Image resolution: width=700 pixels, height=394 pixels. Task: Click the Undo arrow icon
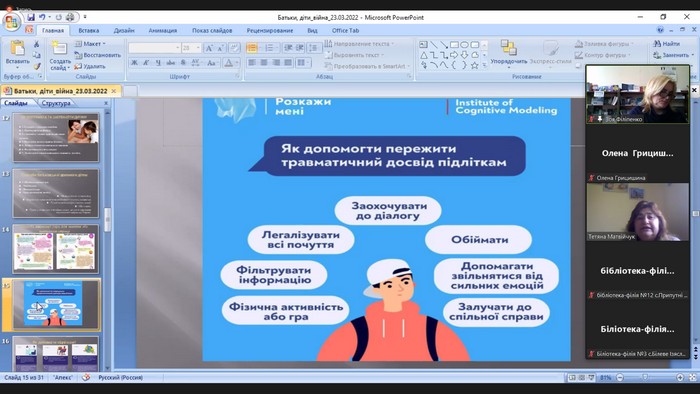click(x=42, y=17)
